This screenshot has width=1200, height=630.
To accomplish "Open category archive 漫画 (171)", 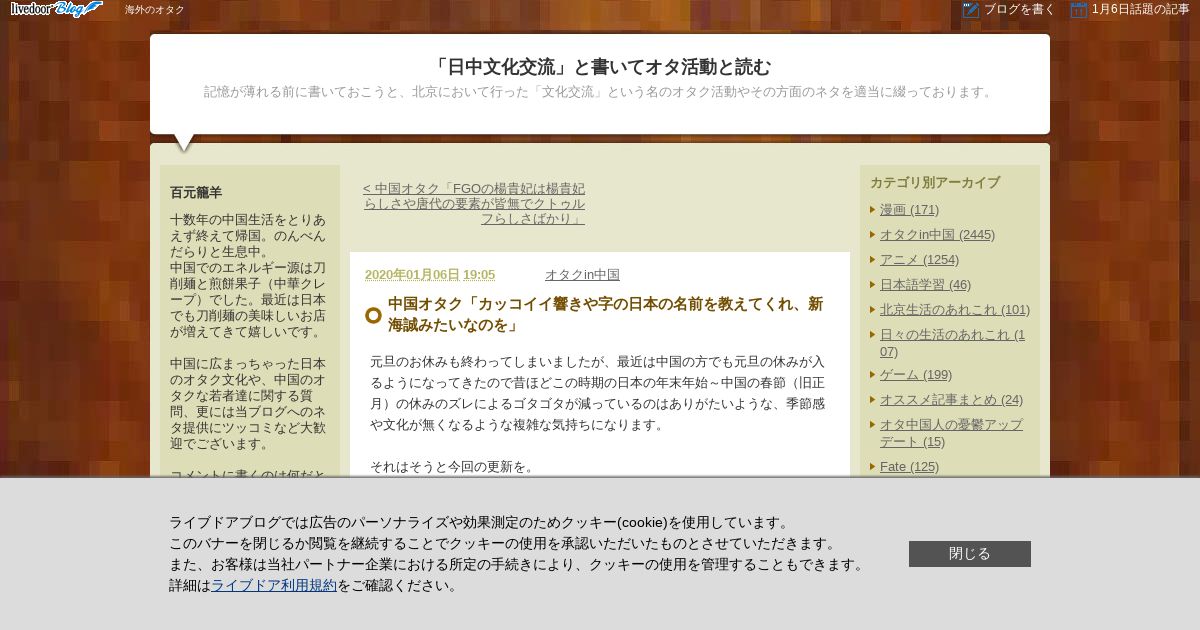I will (909, 210).
